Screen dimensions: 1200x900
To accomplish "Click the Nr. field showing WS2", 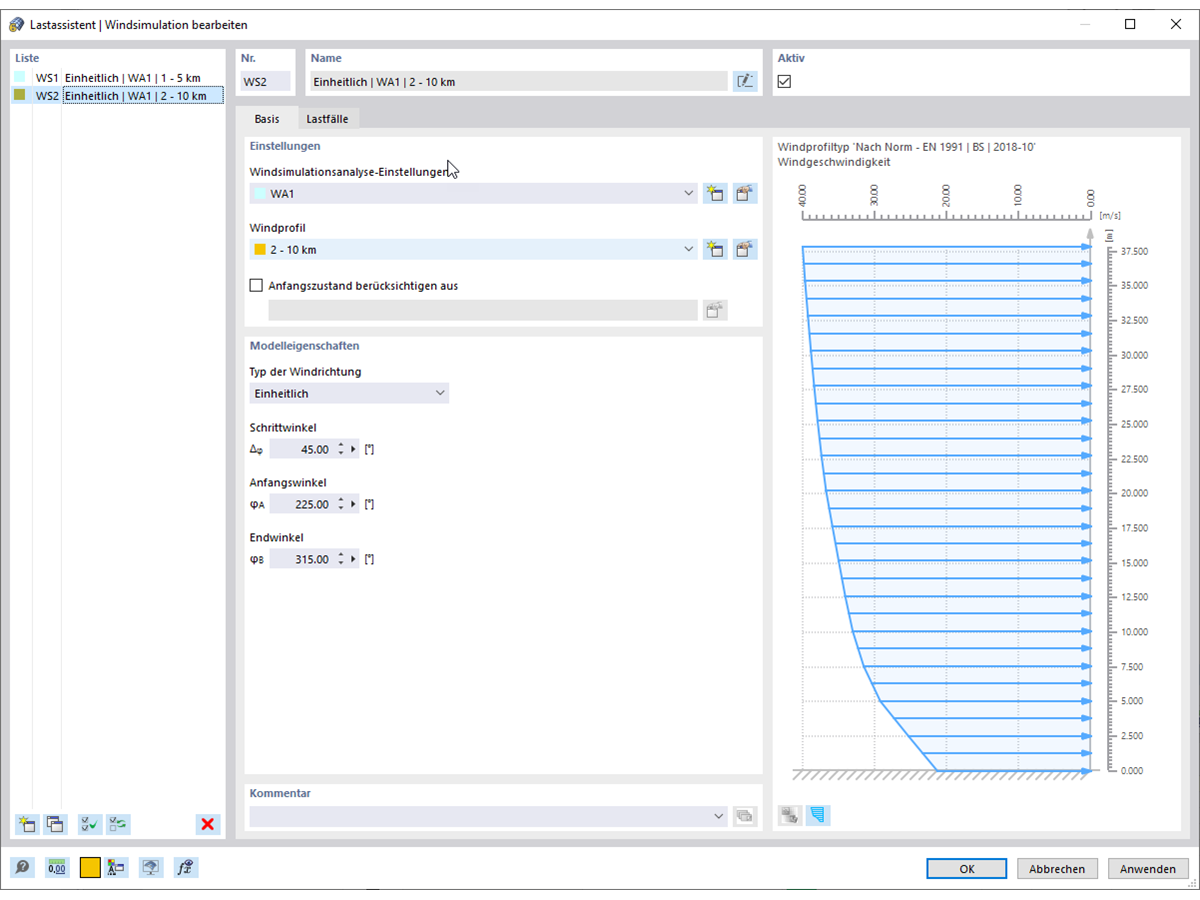I will (x=265, y=82).
